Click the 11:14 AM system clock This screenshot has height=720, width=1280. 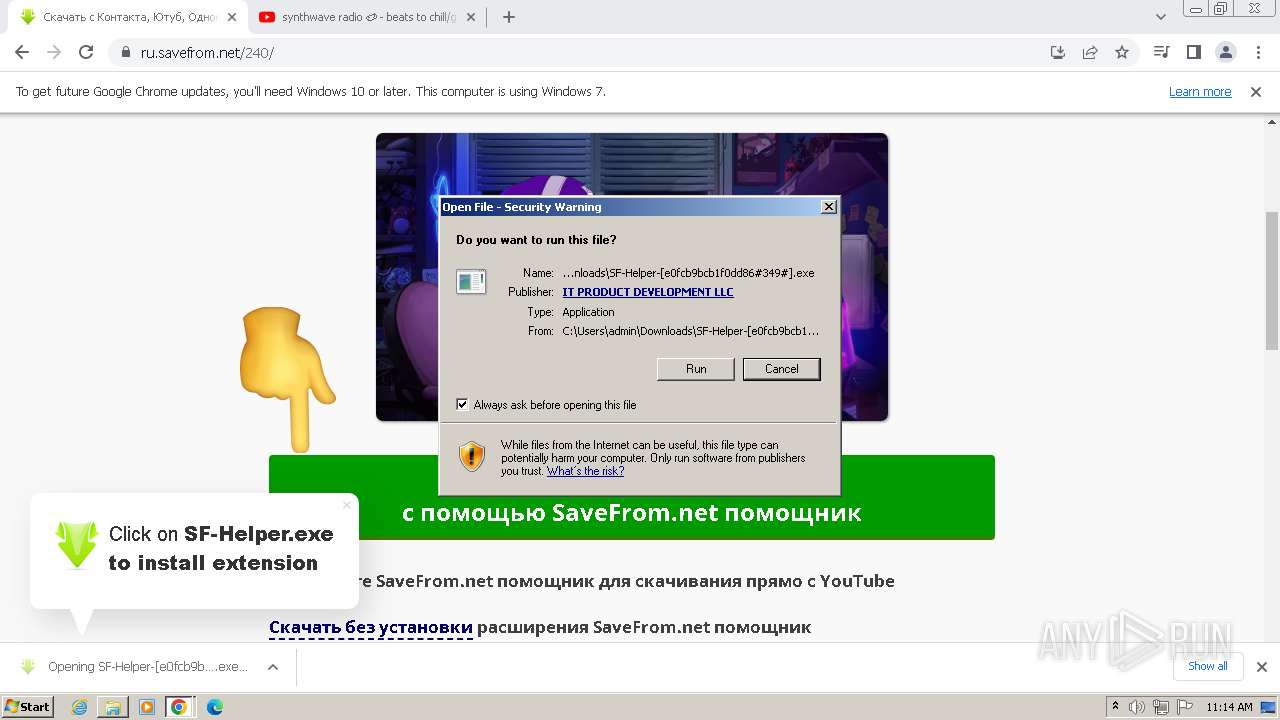[1229, 707]
